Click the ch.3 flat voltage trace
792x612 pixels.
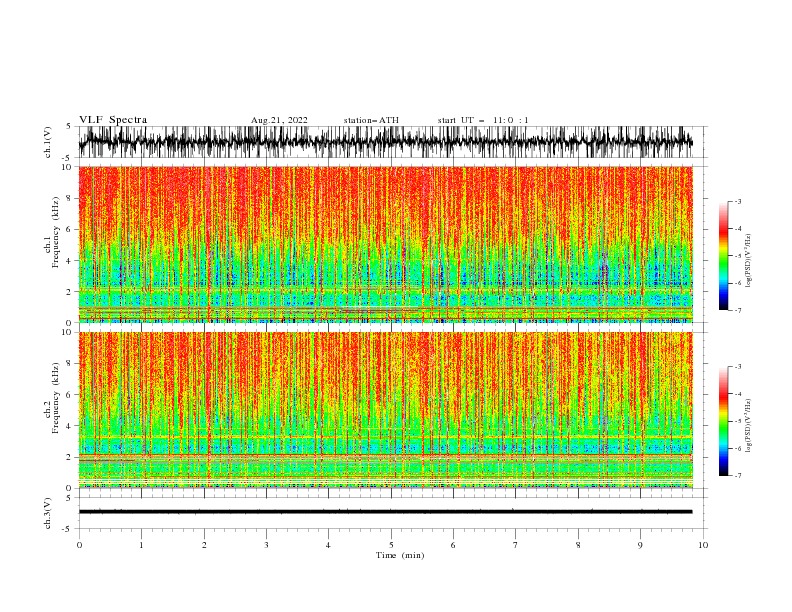click(x=385, y=512)
